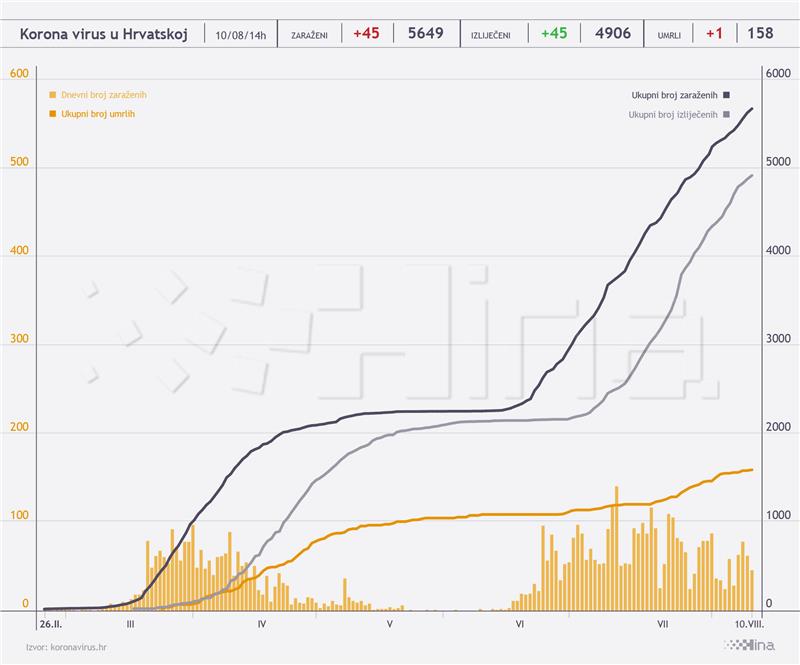This screenshot has width=800, height=665.
Task: Click the 26.II. start date on axis
Action: [x=51, y=624]
